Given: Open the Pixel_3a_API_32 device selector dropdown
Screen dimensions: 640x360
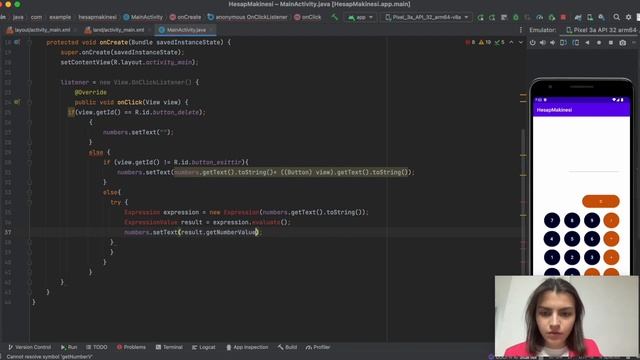Looking at the screenshot, I should 427,17.
